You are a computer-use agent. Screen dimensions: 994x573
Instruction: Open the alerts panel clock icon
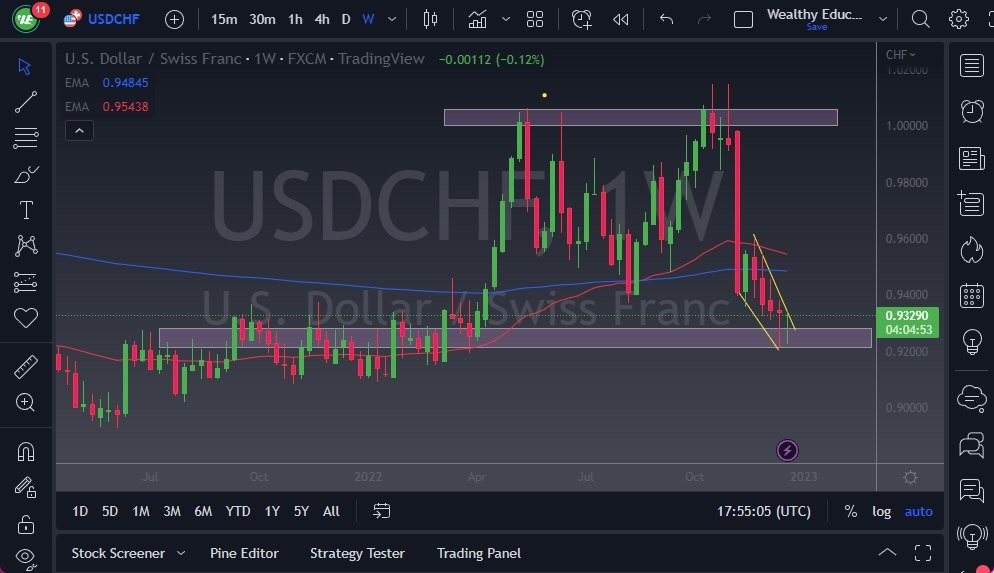[x=971, y=112]
